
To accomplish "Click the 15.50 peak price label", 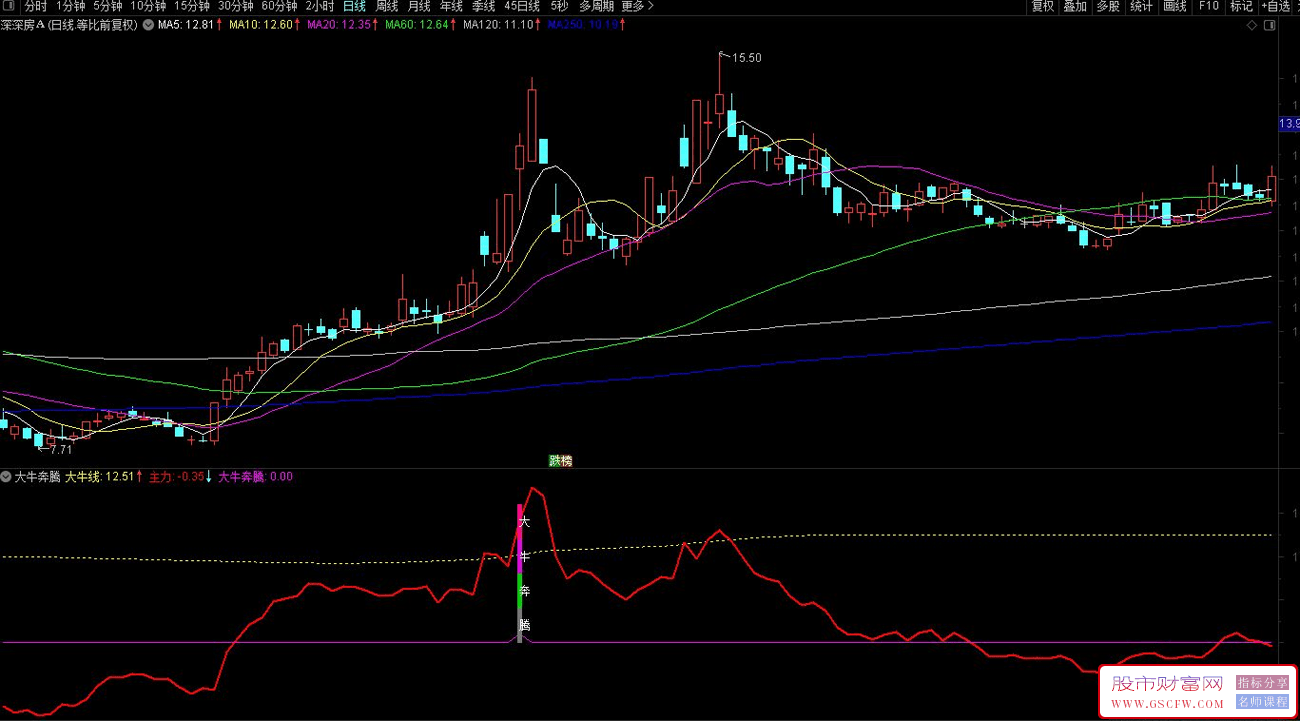I will point(746,58).
